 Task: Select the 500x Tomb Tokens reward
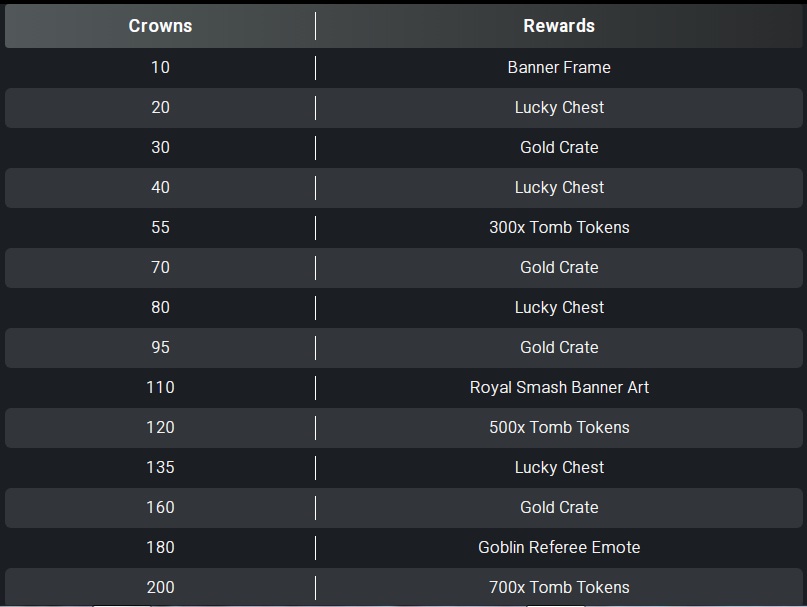559,427
